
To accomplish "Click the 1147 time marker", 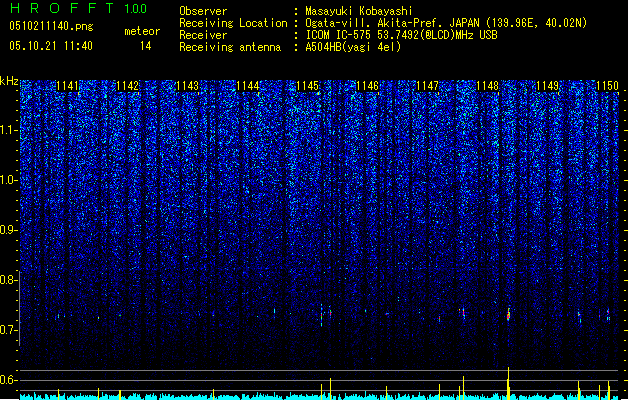I will coord(428,86).
